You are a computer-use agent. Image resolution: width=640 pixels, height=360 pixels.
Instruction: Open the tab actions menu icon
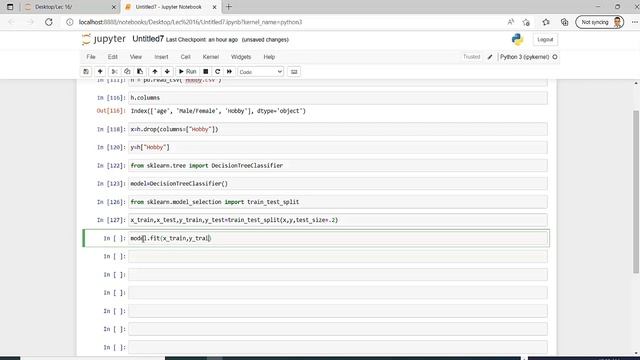coord(10,7)
